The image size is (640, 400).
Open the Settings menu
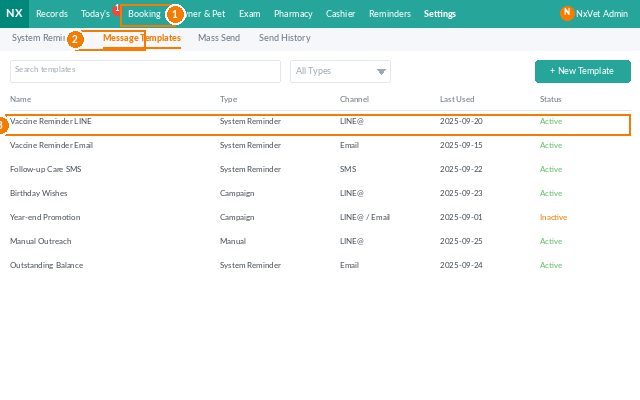[440, 14]
